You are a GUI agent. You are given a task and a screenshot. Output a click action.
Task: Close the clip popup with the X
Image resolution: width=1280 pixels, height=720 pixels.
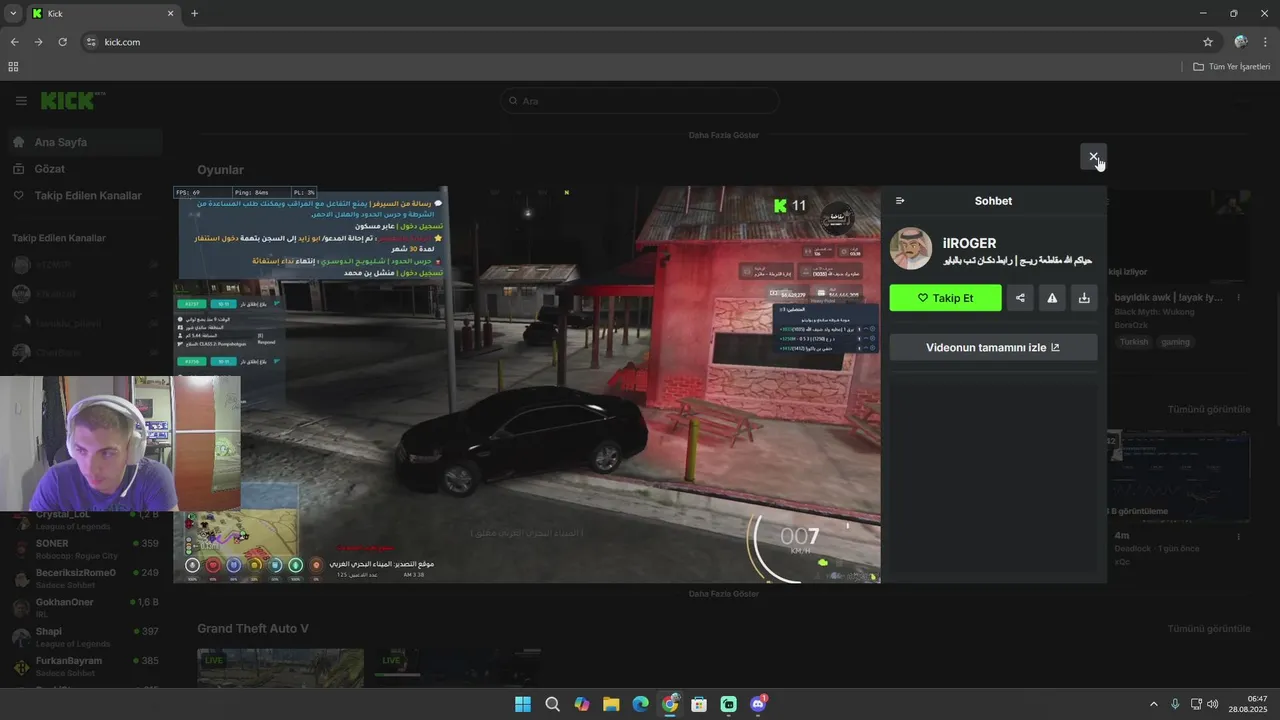point(1093,157)
